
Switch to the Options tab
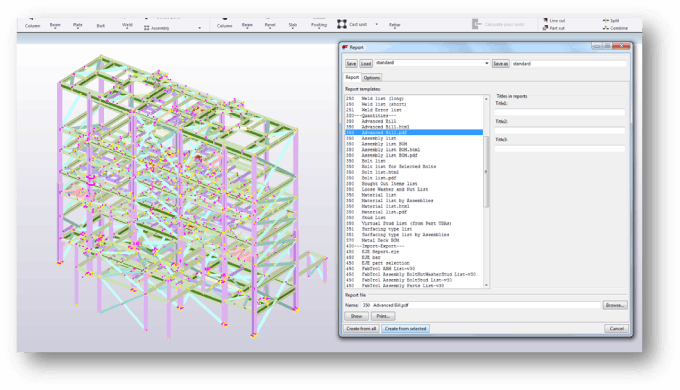pyautogui.click(x=372, y=78)
